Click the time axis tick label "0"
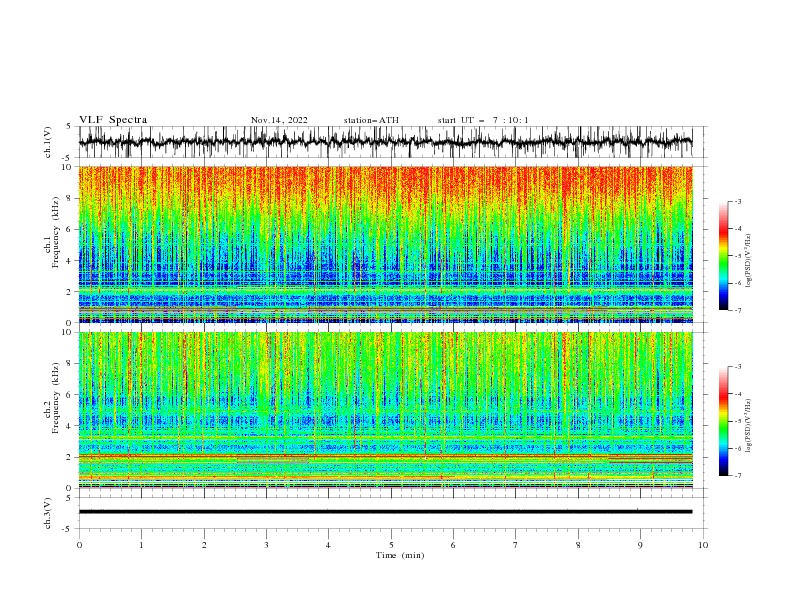The image size is (792, 612). pos(79,545)
